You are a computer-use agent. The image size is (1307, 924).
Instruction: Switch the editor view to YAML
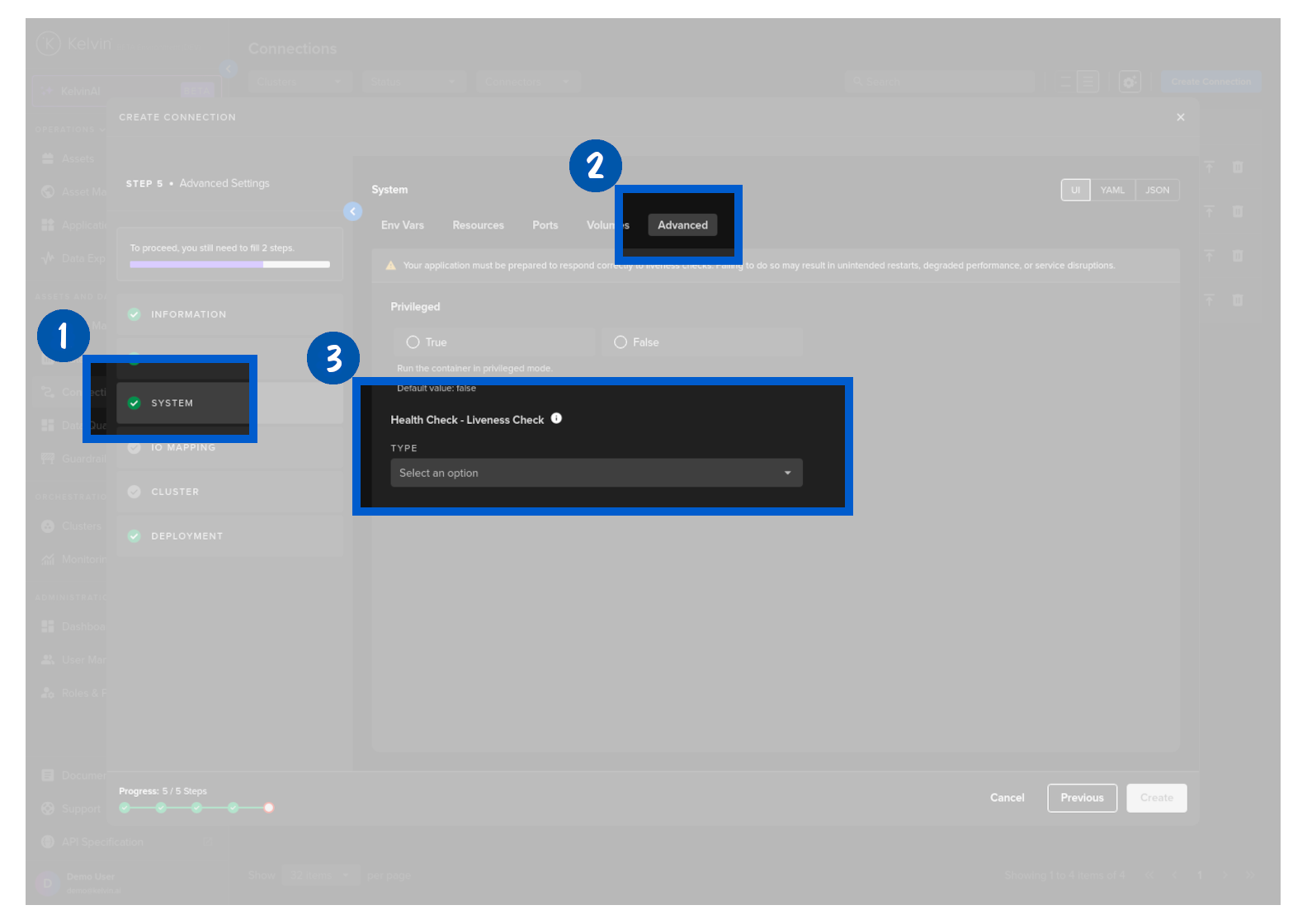tap(1111, 191)
